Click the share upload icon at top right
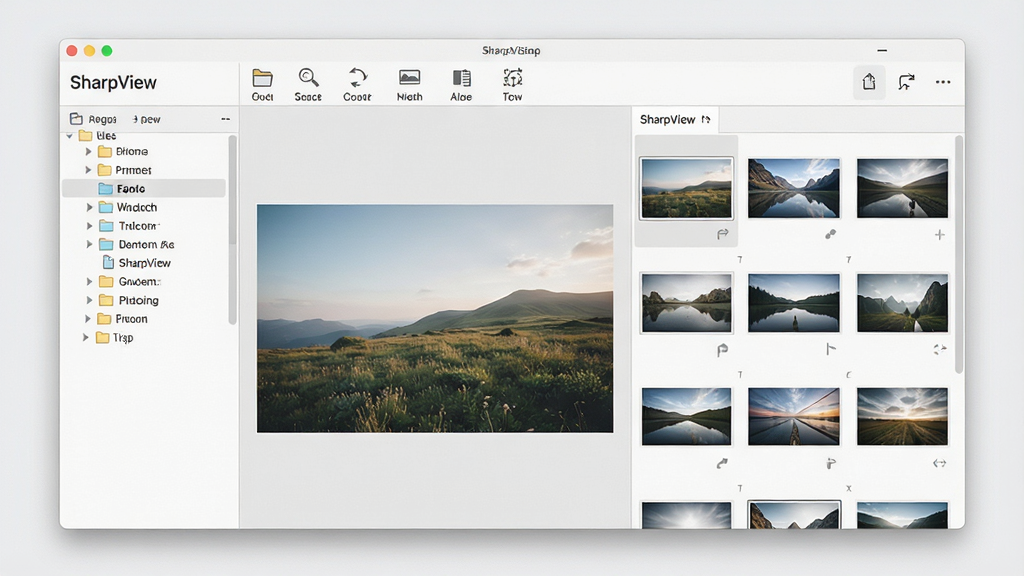Screen dimensions: 1024x576 click(869, 82)
